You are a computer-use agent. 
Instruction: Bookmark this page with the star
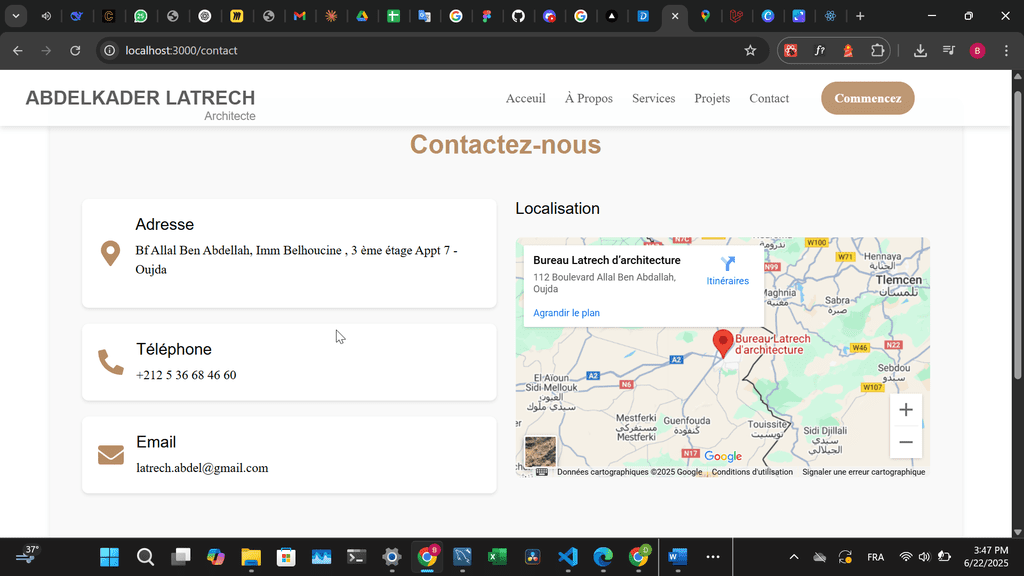coord(750,50)
